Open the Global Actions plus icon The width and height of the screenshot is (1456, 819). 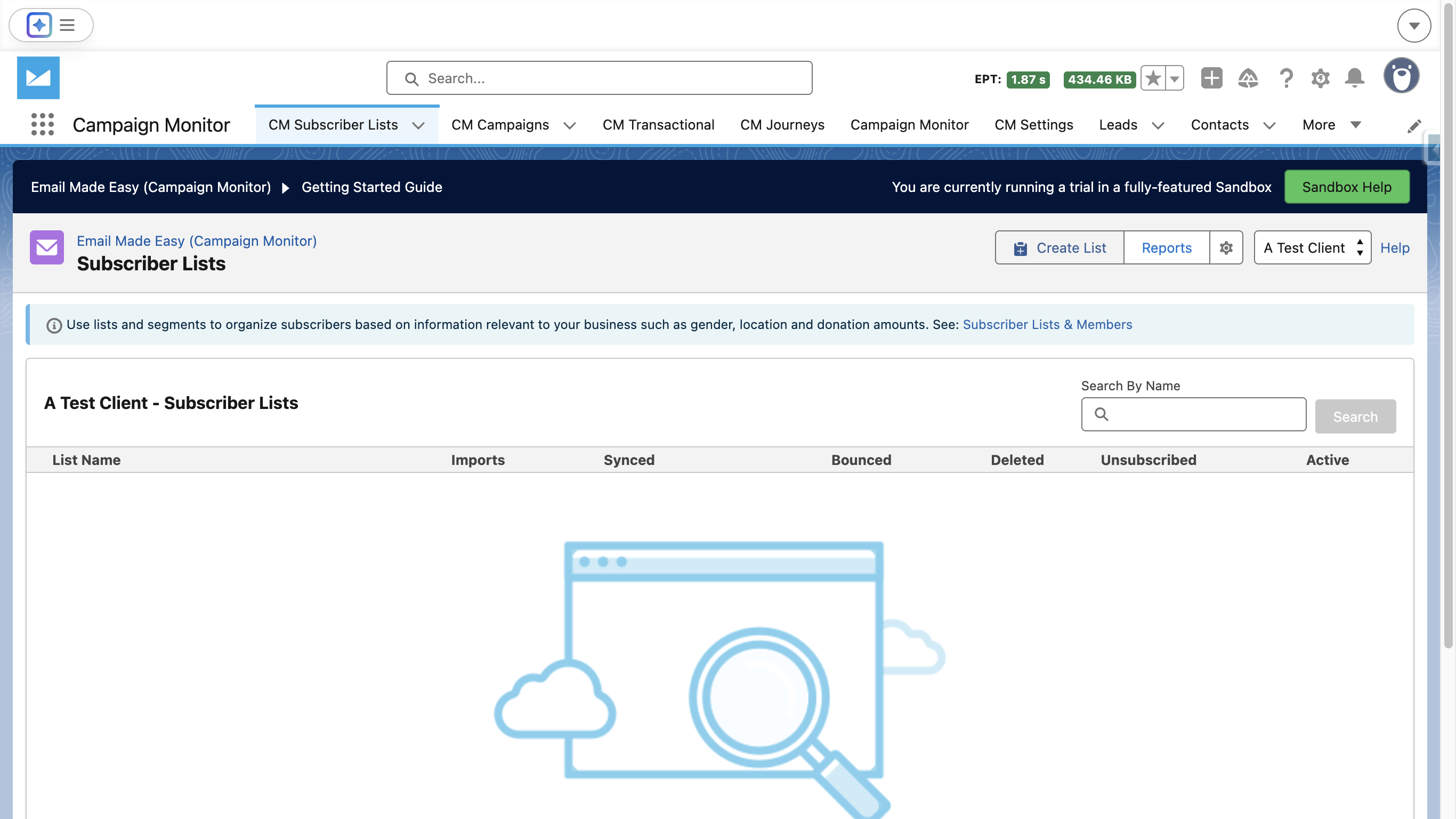1211,78
